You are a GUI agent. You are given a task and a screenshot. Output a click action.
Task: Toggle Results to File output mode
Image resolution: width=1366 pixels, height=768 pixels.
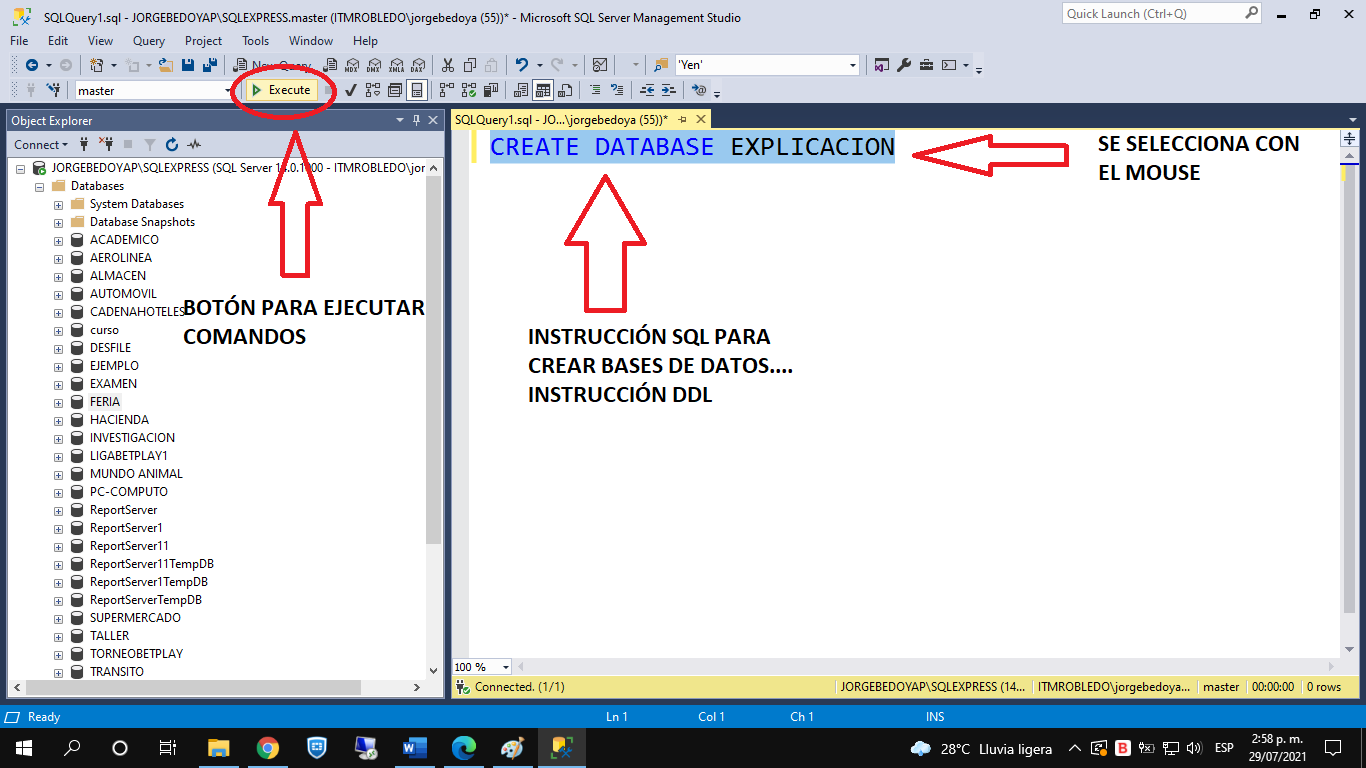[x=565, y=90]
